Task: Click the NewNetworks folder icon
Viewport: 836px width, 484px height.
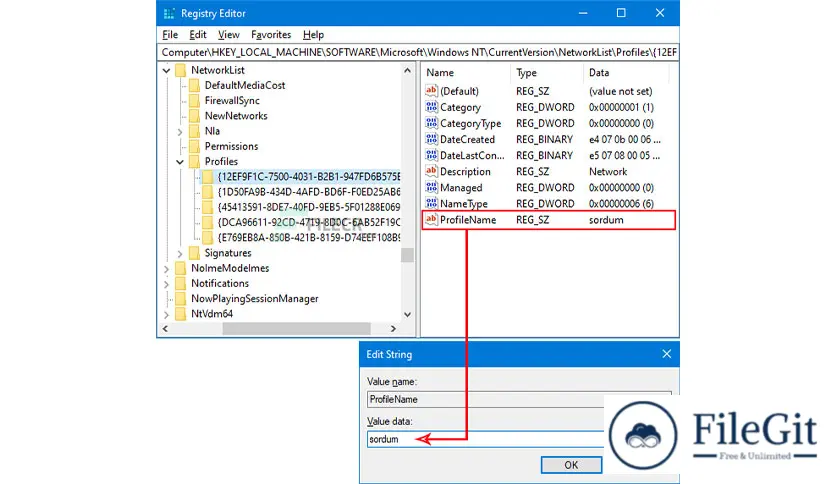Action: 195,116
